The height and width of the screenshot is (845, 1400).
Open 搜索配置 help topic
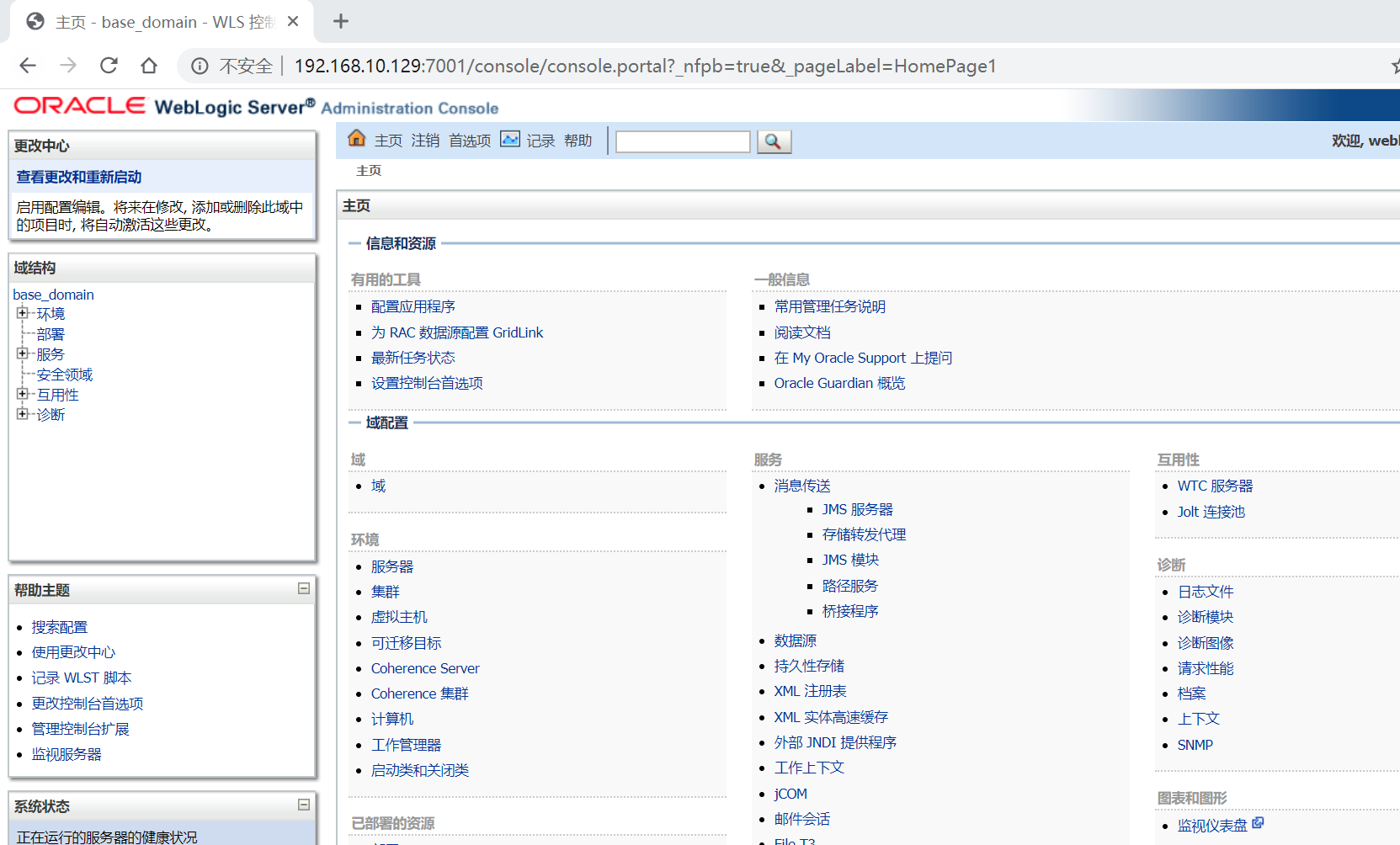(x=60, y=627)
